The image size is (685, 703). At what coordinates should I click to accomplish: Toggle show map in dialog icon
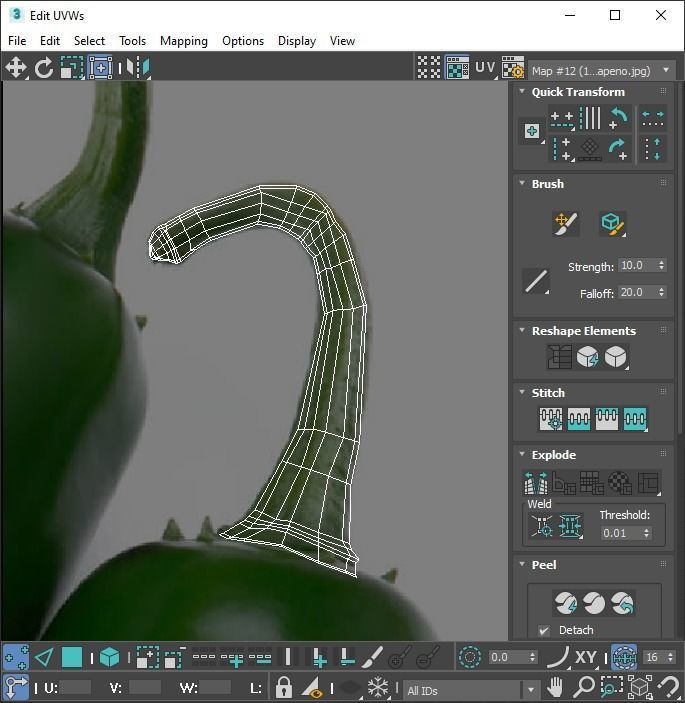point(457,68)
